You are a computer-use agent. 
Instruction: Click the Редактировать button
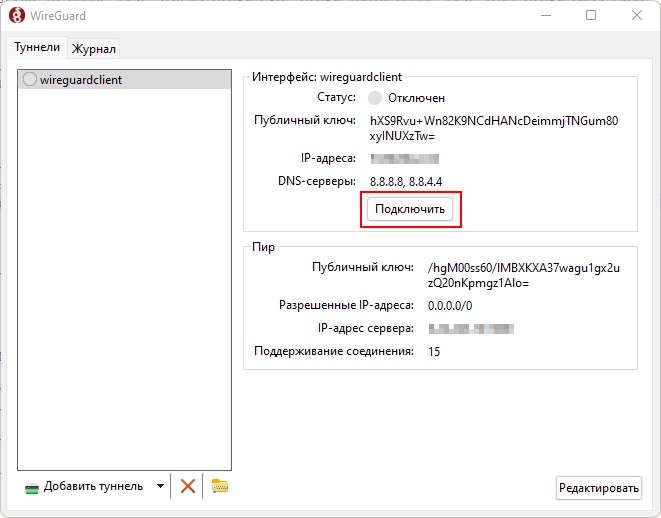pyautogui.click(x=599, y=488)
